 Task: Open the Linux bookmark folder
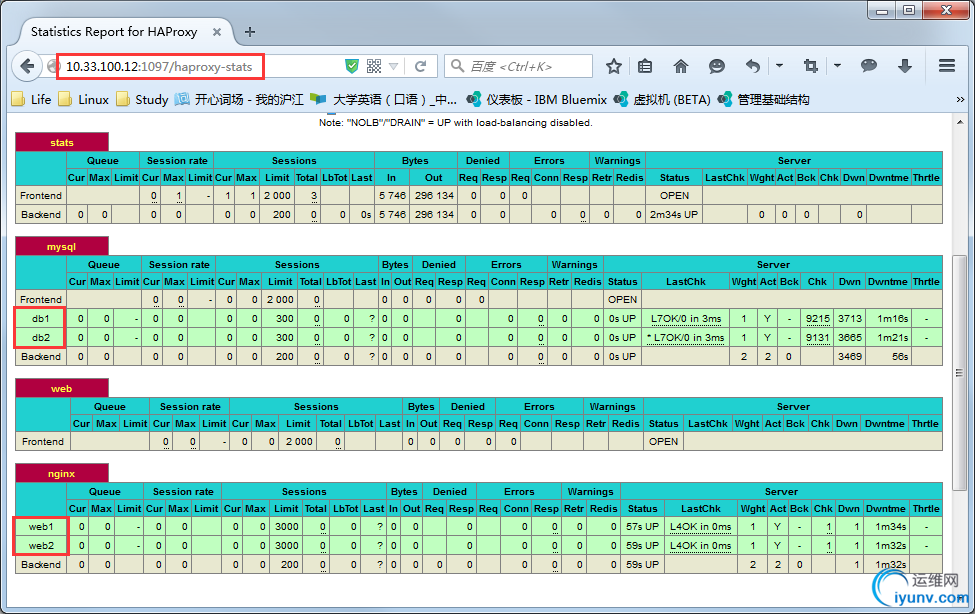pos(83,100)
